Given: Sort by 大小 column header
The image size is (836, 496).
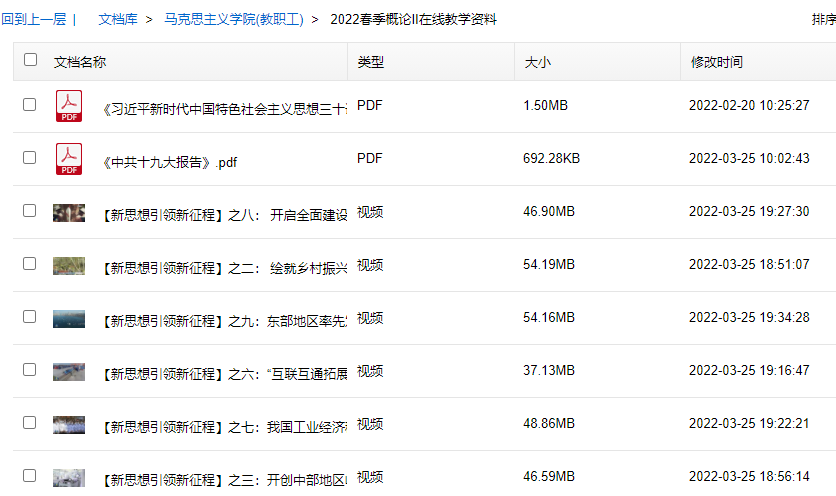Looking at the screenshot, I should tap(537, 62).
